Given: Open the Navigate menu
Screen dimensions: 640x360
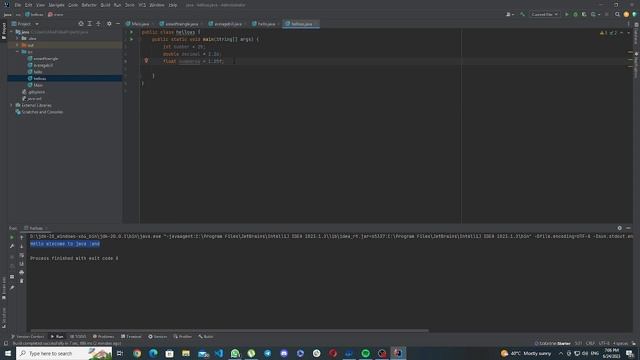Looking at the screenshot, I should 56,5.
